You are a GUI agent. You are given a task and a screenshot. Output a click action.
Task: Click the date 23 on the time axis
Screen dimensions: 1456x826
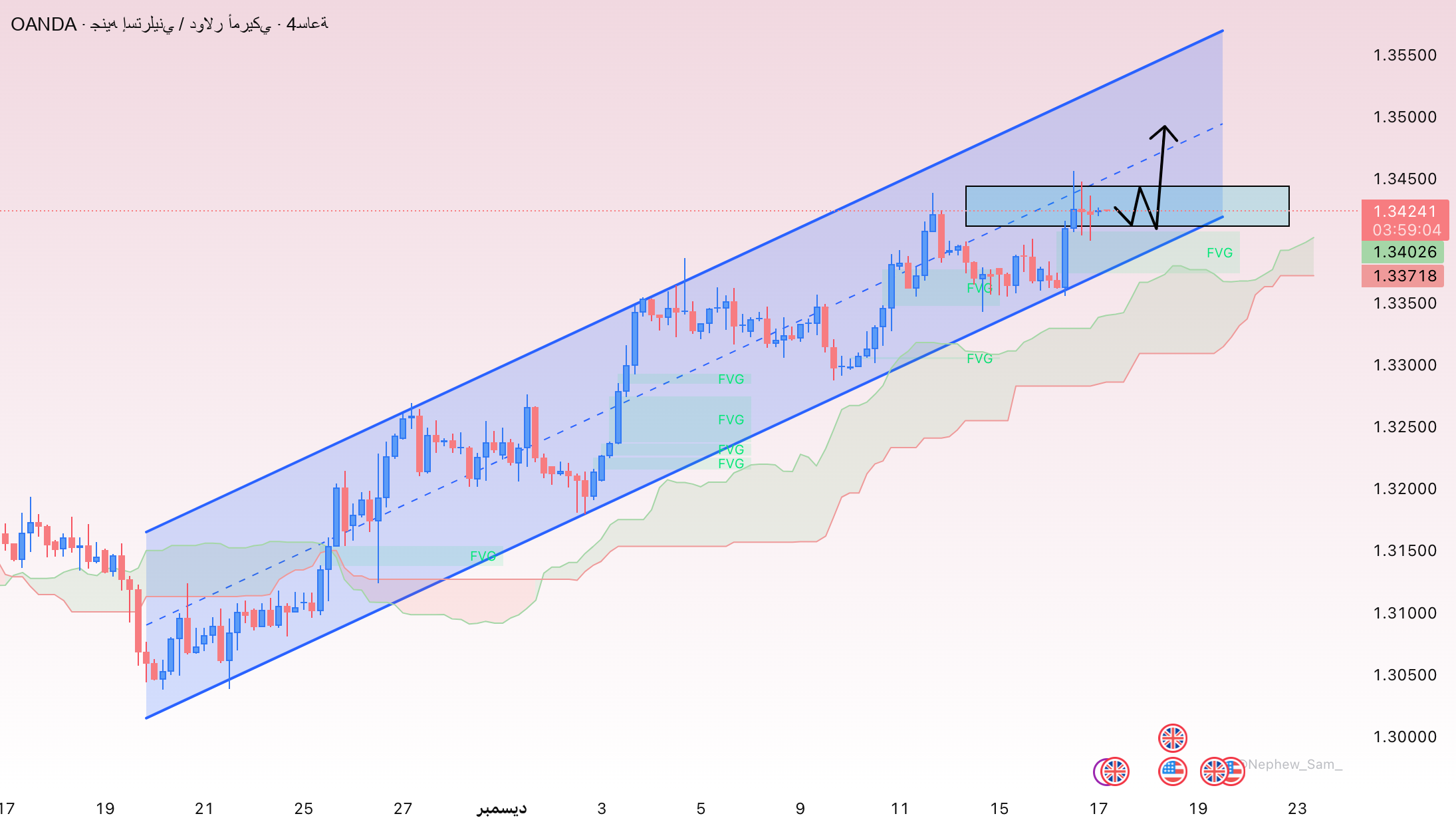[x=1296, y=809]
